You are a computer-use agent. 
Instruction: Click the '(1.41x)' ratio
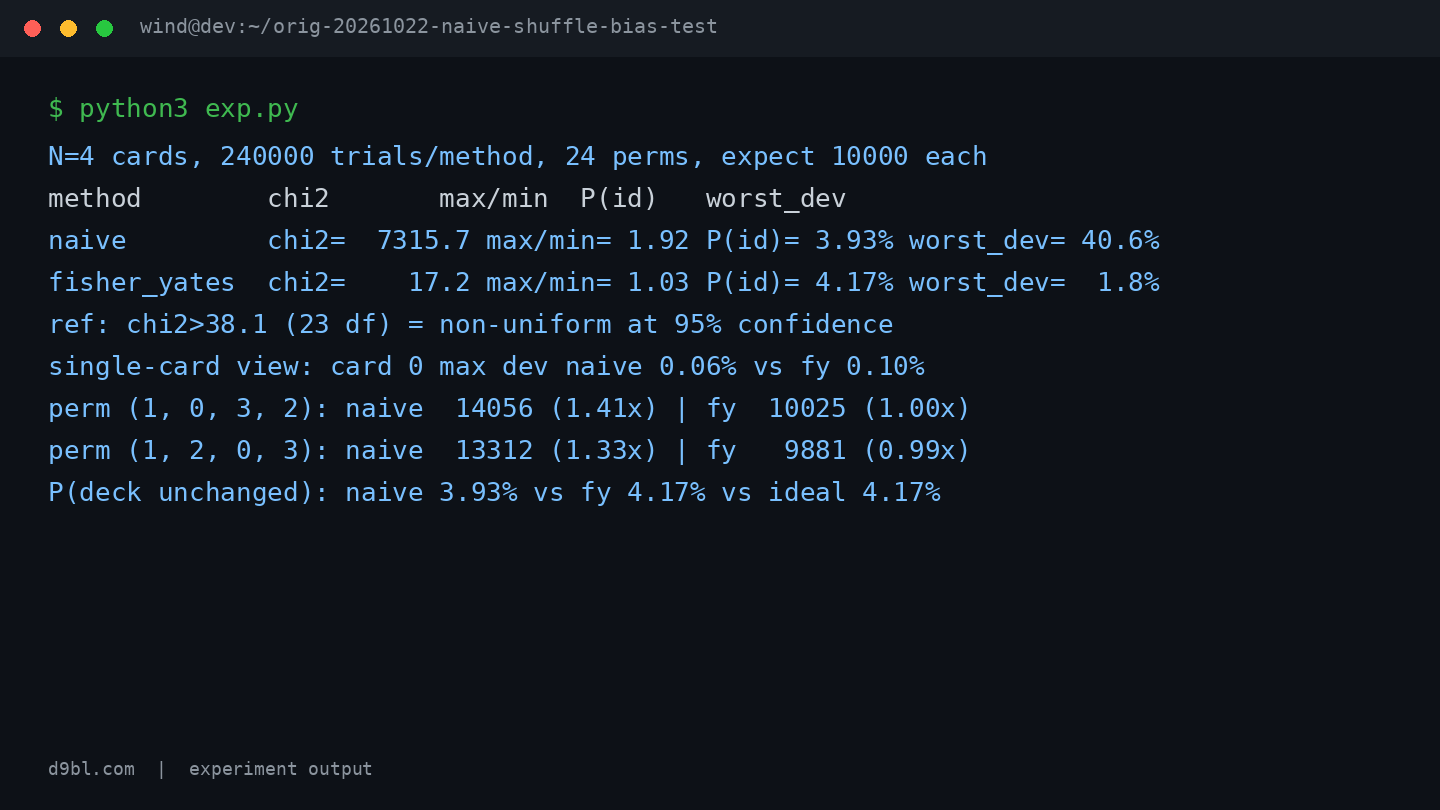pos(604,409)
